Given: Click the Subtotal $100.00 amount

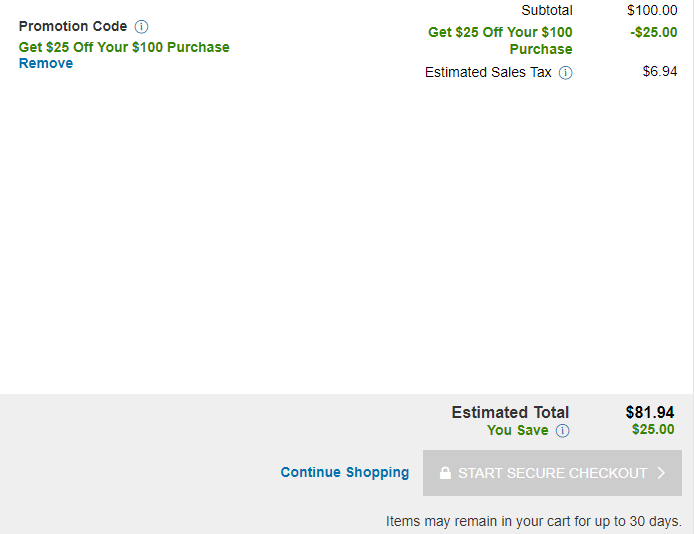Looking at the screenshot, I should point(652,10).
